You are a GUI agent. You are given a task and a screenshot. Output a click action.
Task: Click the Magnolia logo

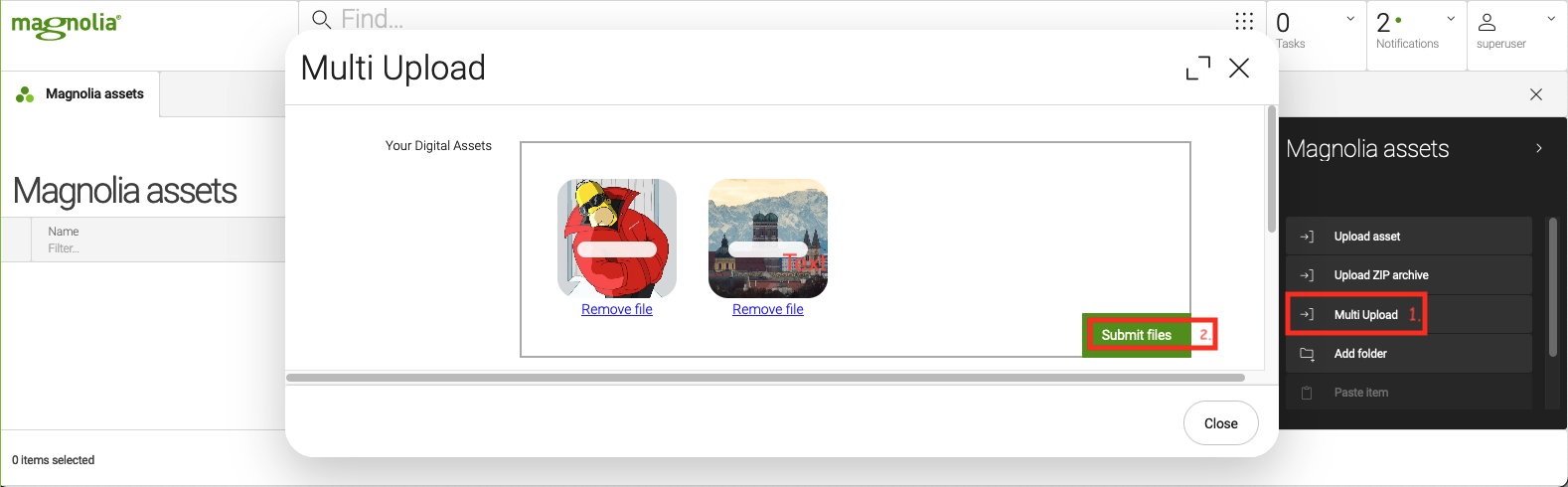(66, 26)
